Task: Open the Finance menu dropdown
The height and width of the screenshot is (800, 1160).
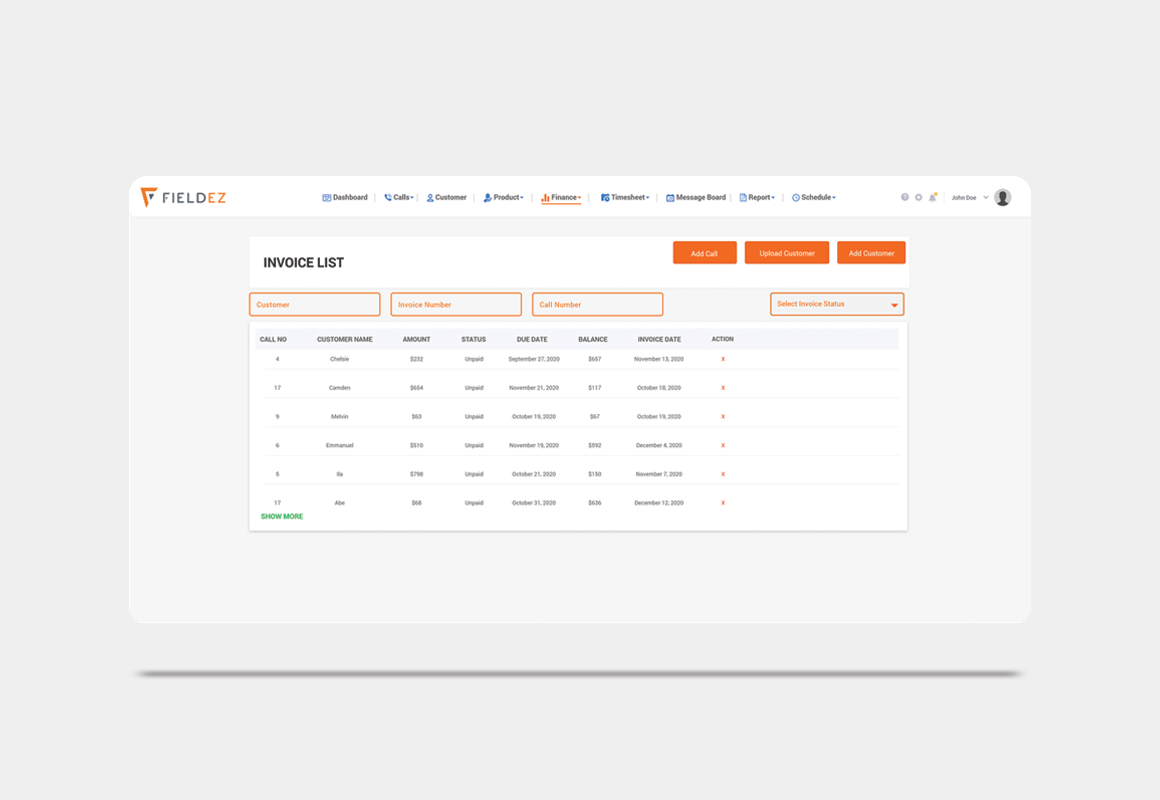Action: 561,198
